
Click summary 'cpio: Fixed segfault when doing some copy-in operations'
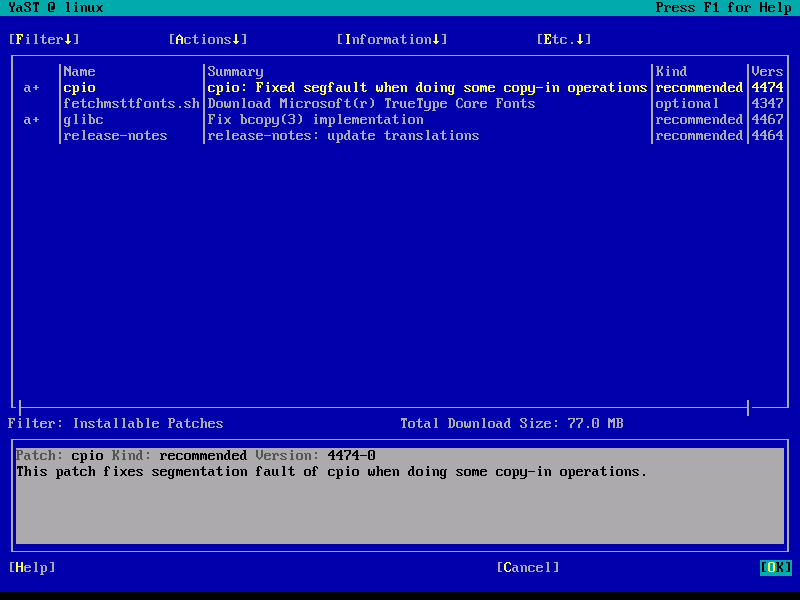[427, 88]
